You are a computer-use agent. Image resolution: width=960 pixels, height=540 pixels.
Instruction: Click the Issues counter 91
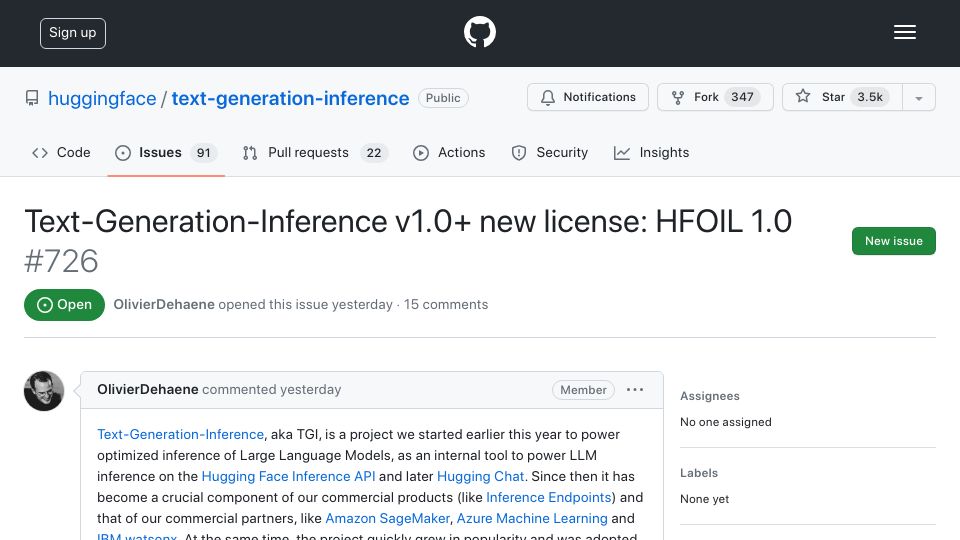[x=203, y=152]
